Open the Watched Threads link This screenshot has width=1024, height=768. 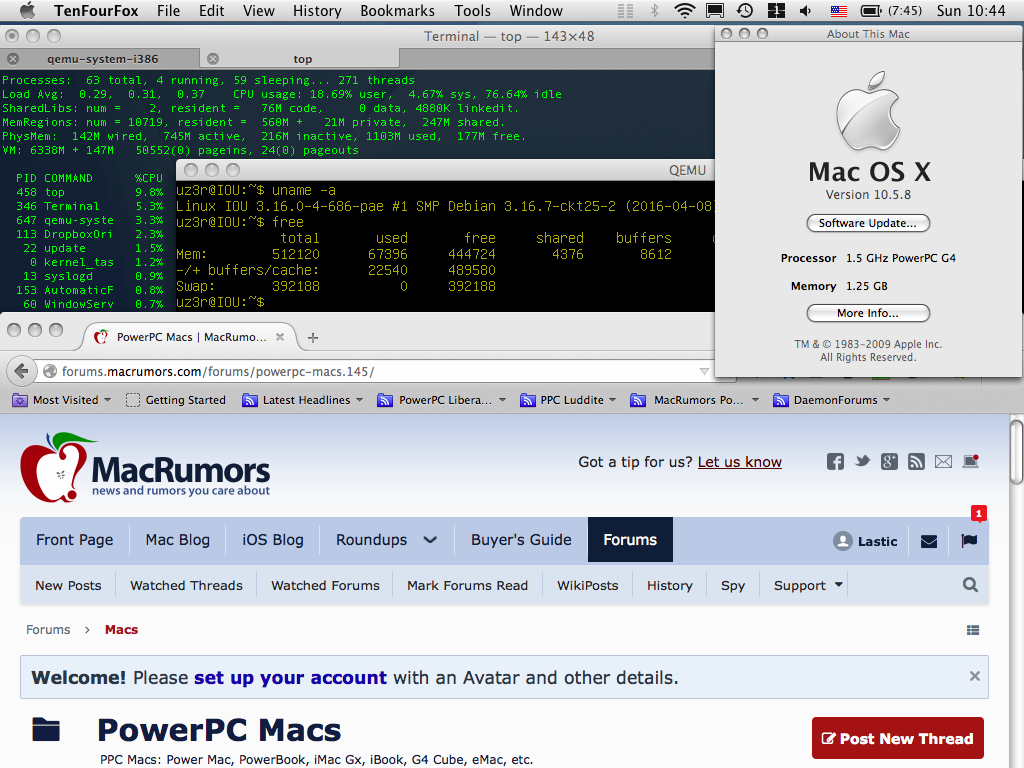click(x=186, y=585)
